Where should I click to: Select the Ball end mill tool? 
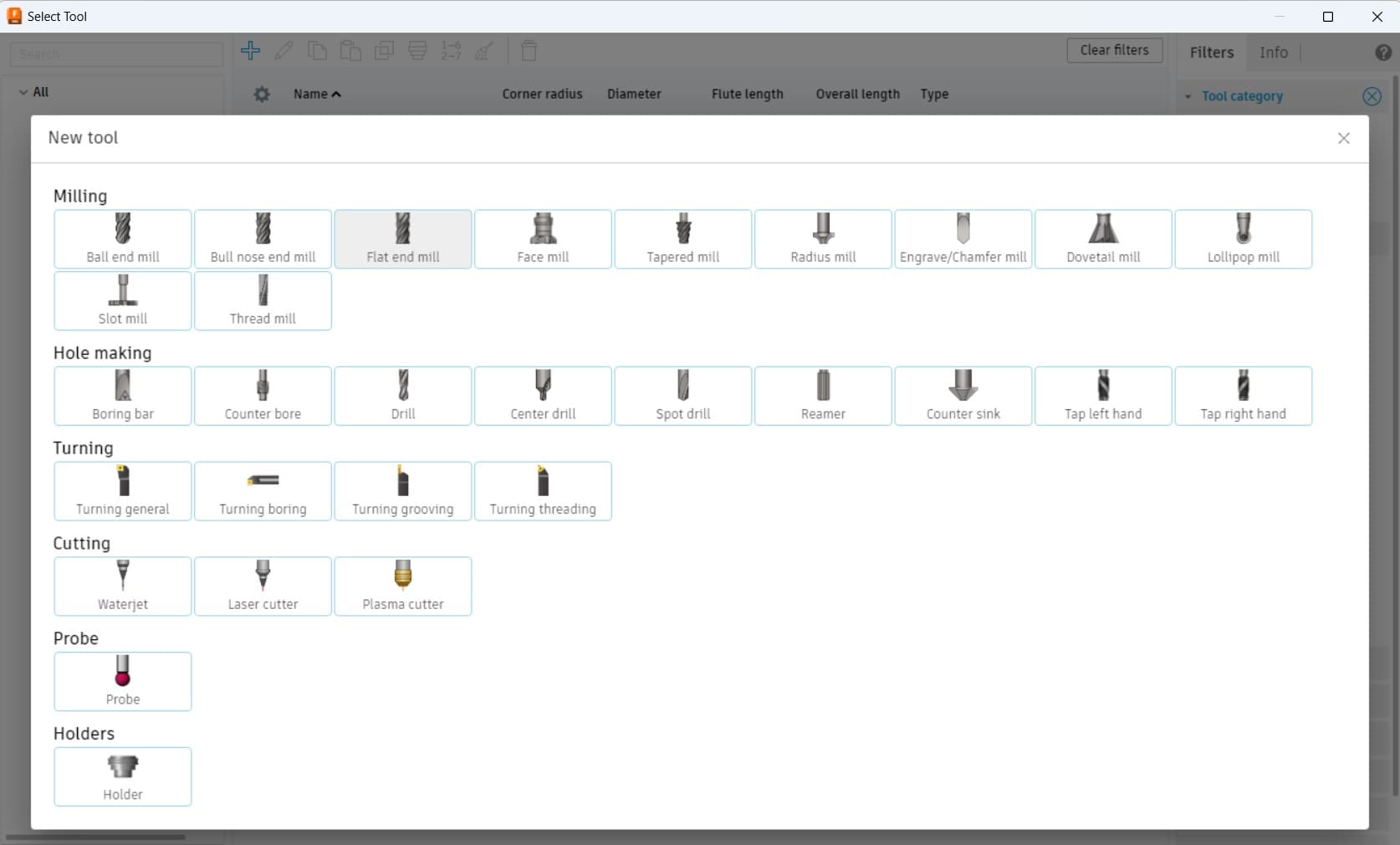point(123,239)
